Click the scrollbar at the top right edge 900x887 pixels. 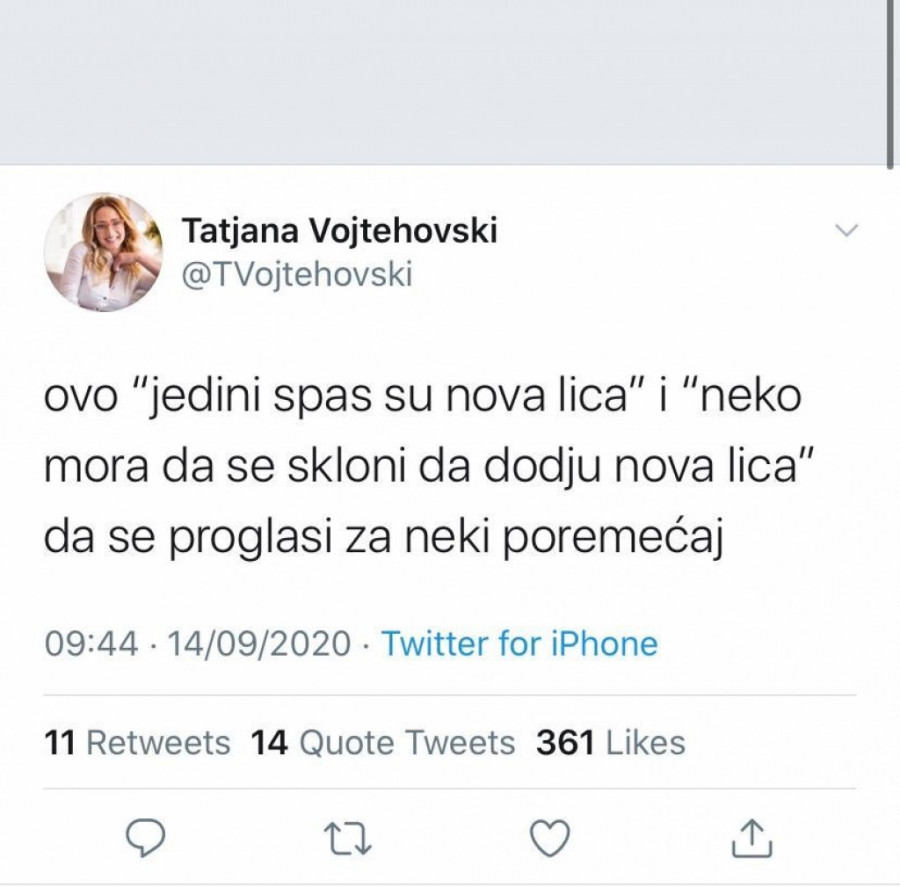click(892, 80)
